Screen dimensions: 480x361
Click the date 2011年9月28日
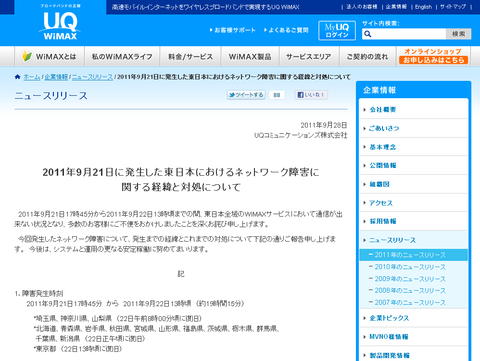coord(324,125)
